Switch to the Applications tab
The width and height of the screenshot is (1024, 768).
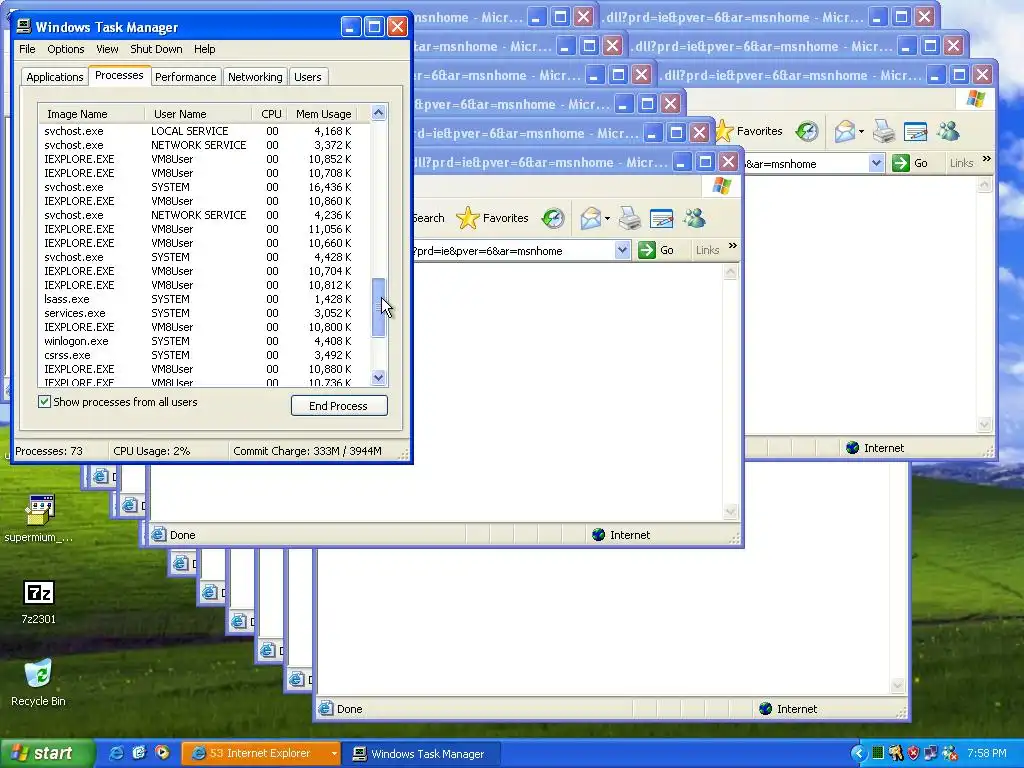(x=55, y=77)
